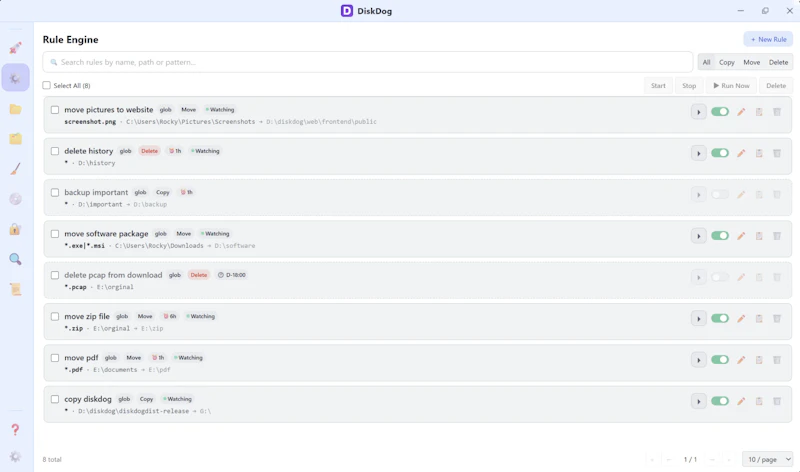Screen dimensions: 800x472
Task: Open the scroll log icon in the sidebar
Action: click(15, 289)
